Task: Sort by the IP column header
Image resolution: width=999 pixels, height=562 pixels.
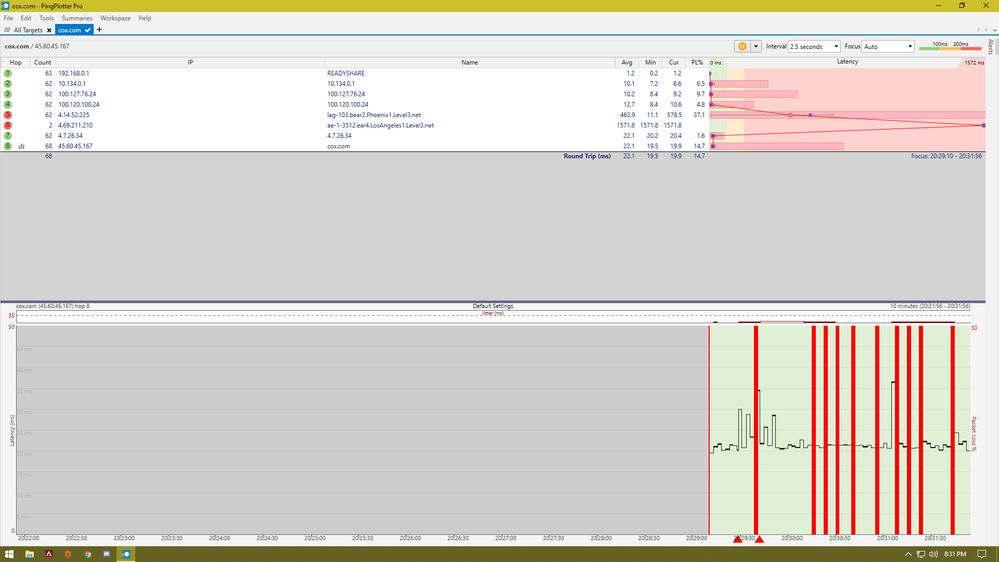Action: 190,62
